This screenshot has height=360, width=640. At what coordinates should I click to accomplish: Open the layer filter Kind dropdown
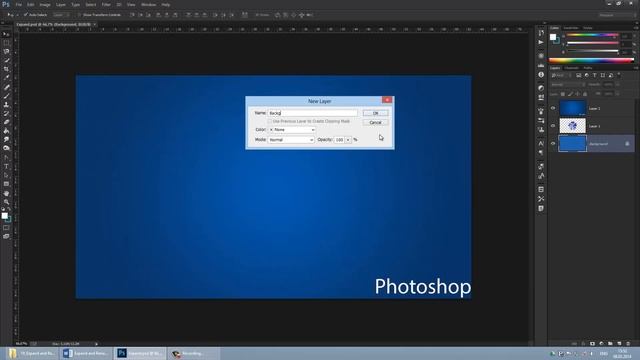click(x=561, y=76)
